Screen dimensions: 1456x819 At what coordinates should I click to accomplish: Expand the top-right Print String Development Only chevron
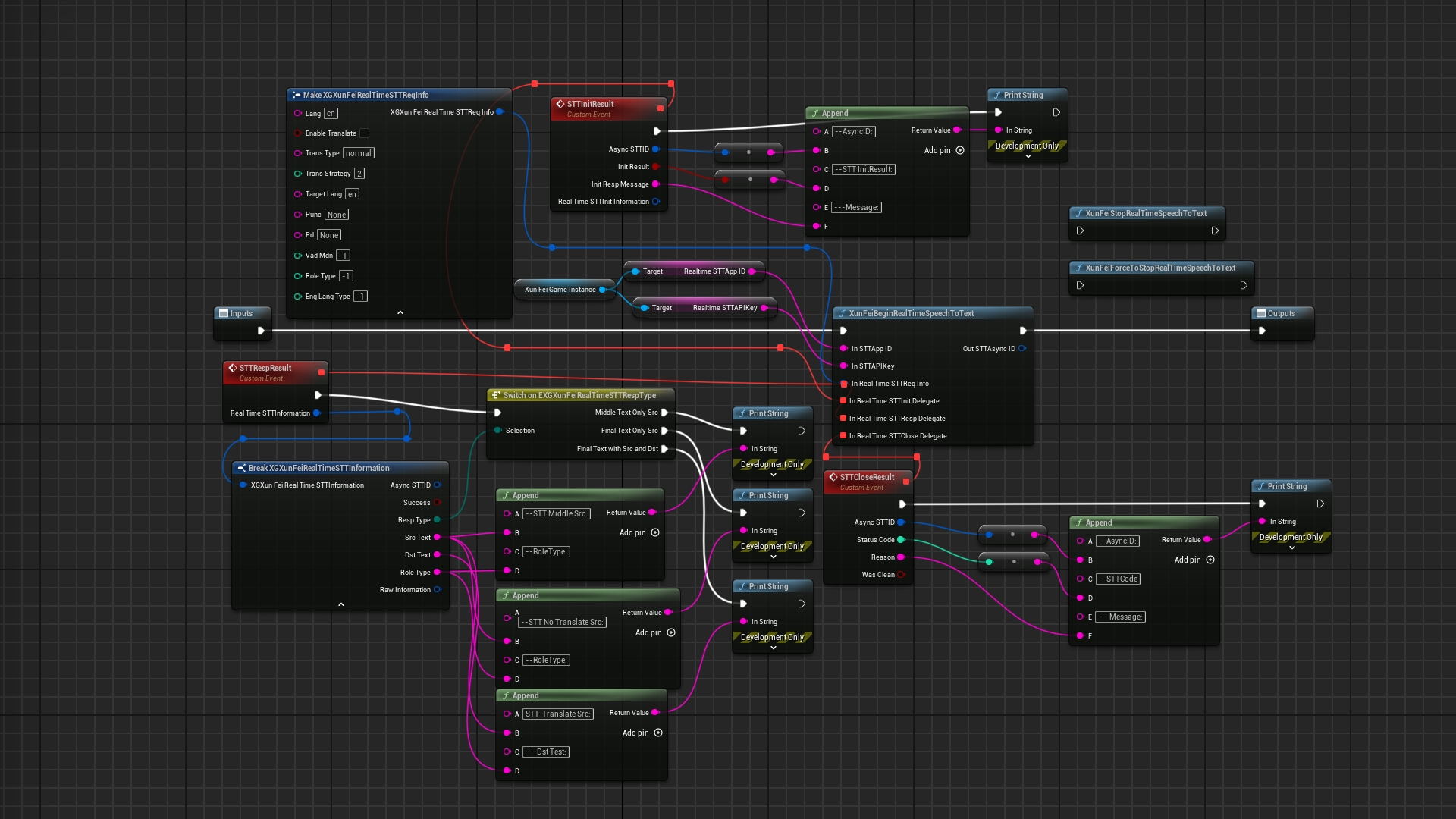[x=1028, y=157]
